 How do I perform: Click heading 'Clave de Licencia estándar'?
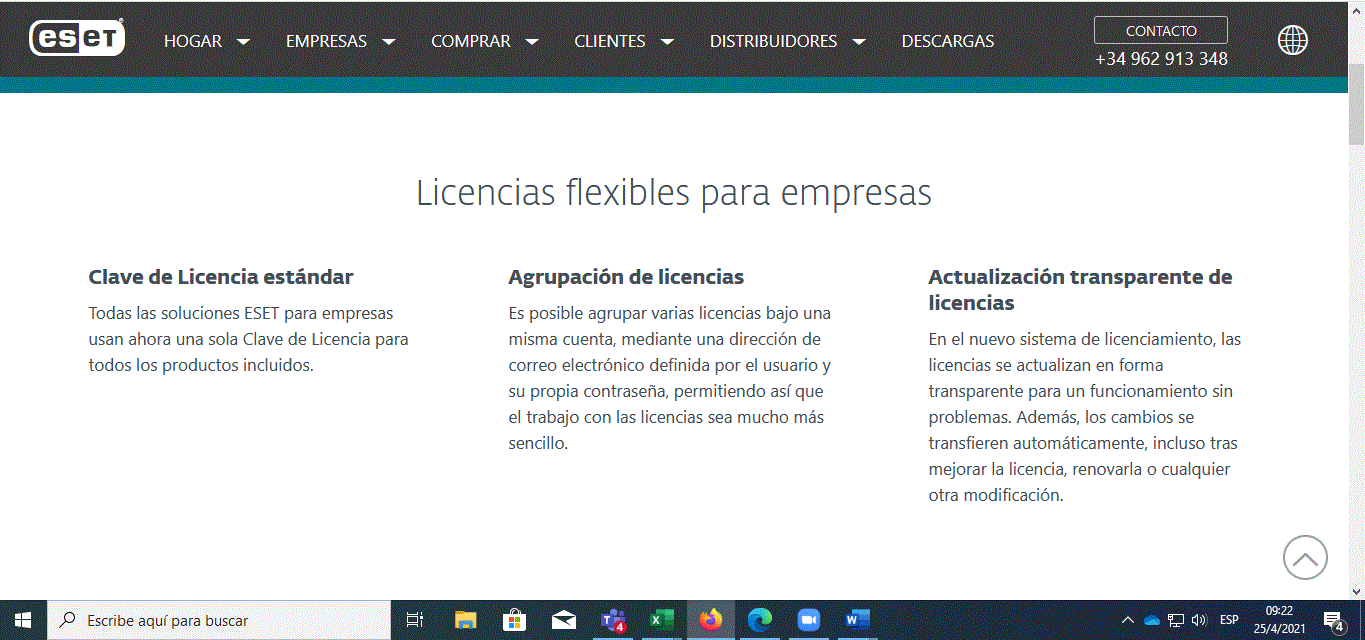point(221,277)
